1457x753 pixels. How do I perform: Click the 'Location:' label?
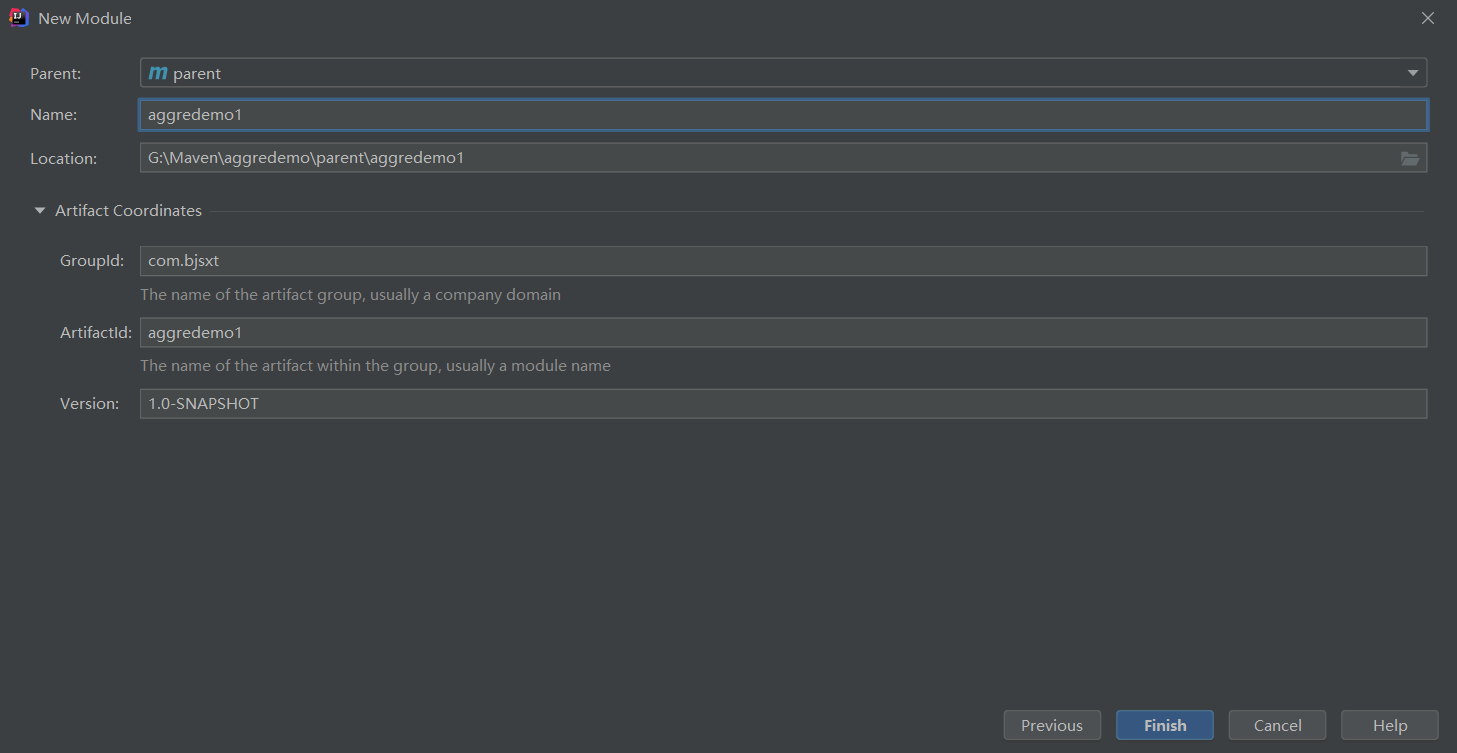[64, 158]
